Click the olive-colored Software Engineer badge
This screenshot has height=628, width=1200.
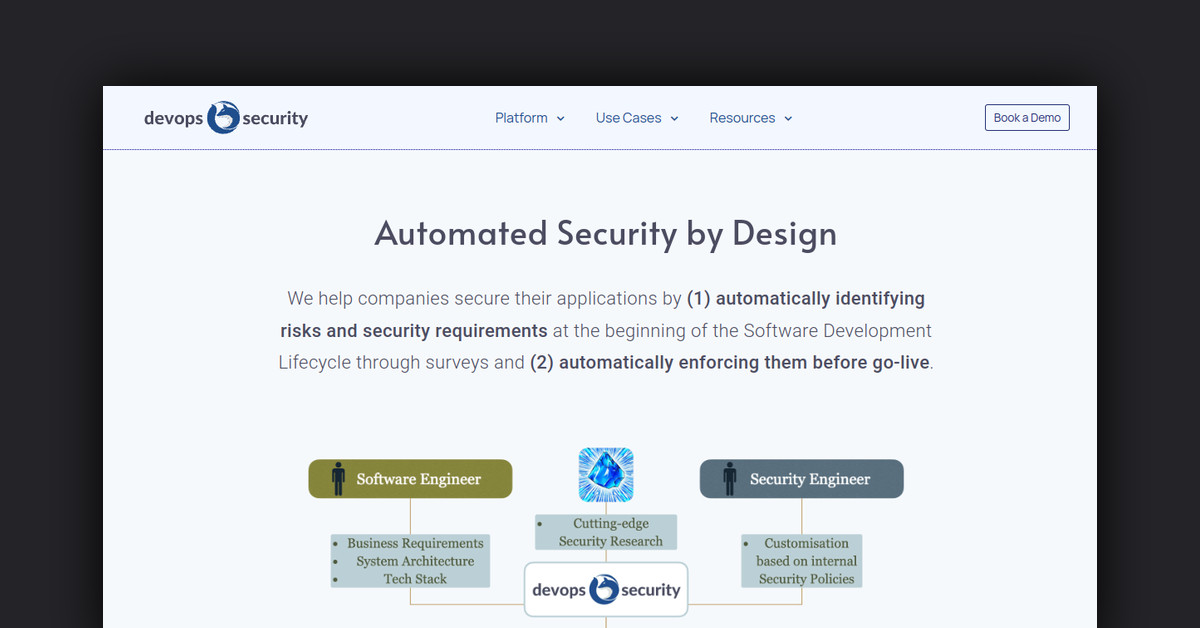coord(410,479)
